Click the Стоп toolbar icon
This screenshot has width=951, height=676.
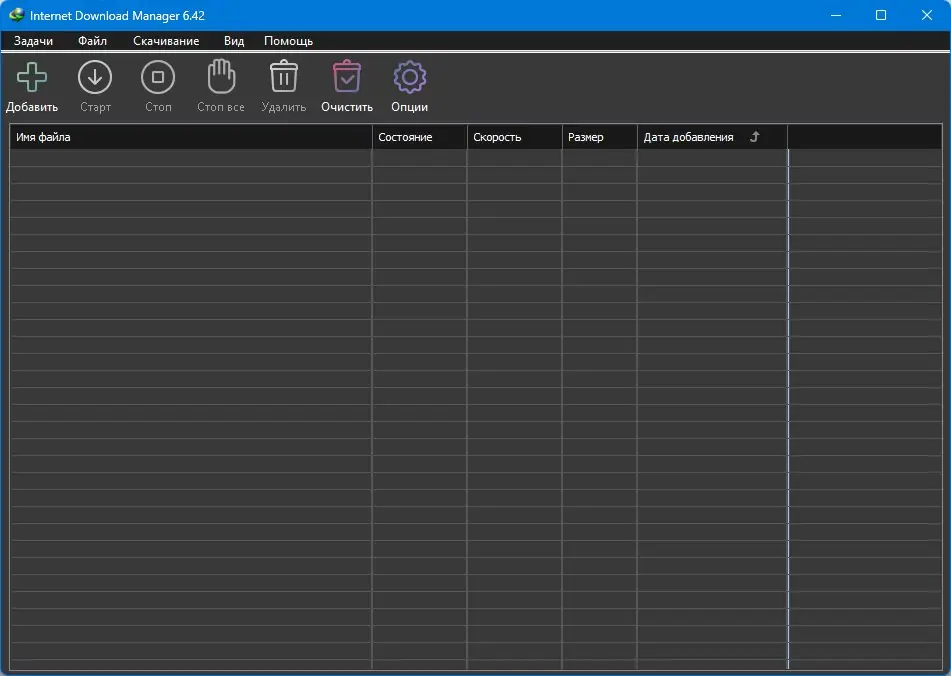158,77
